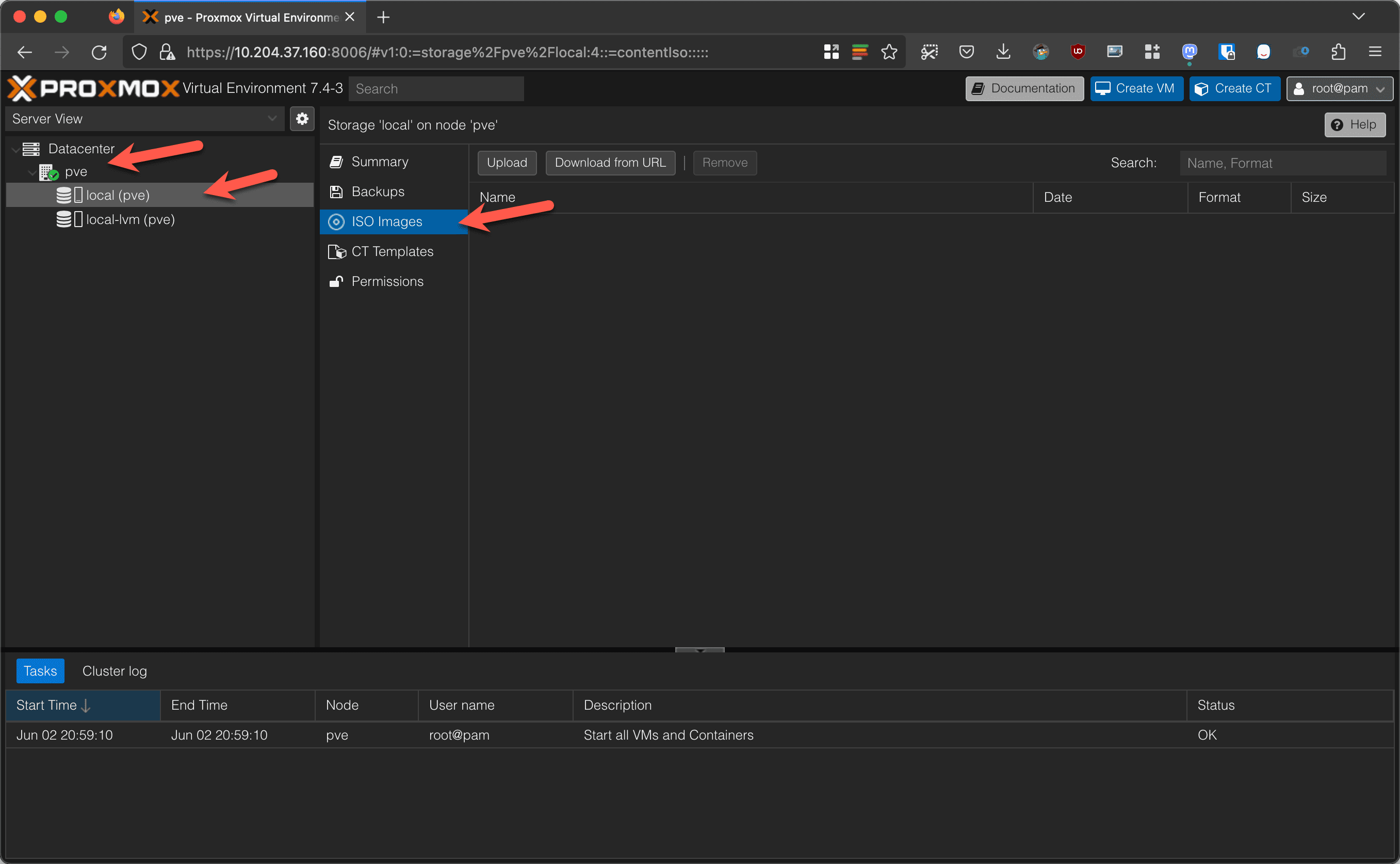Open the Backups section
This screenshot has height=864, width=1400.
[x=394, y=191]
